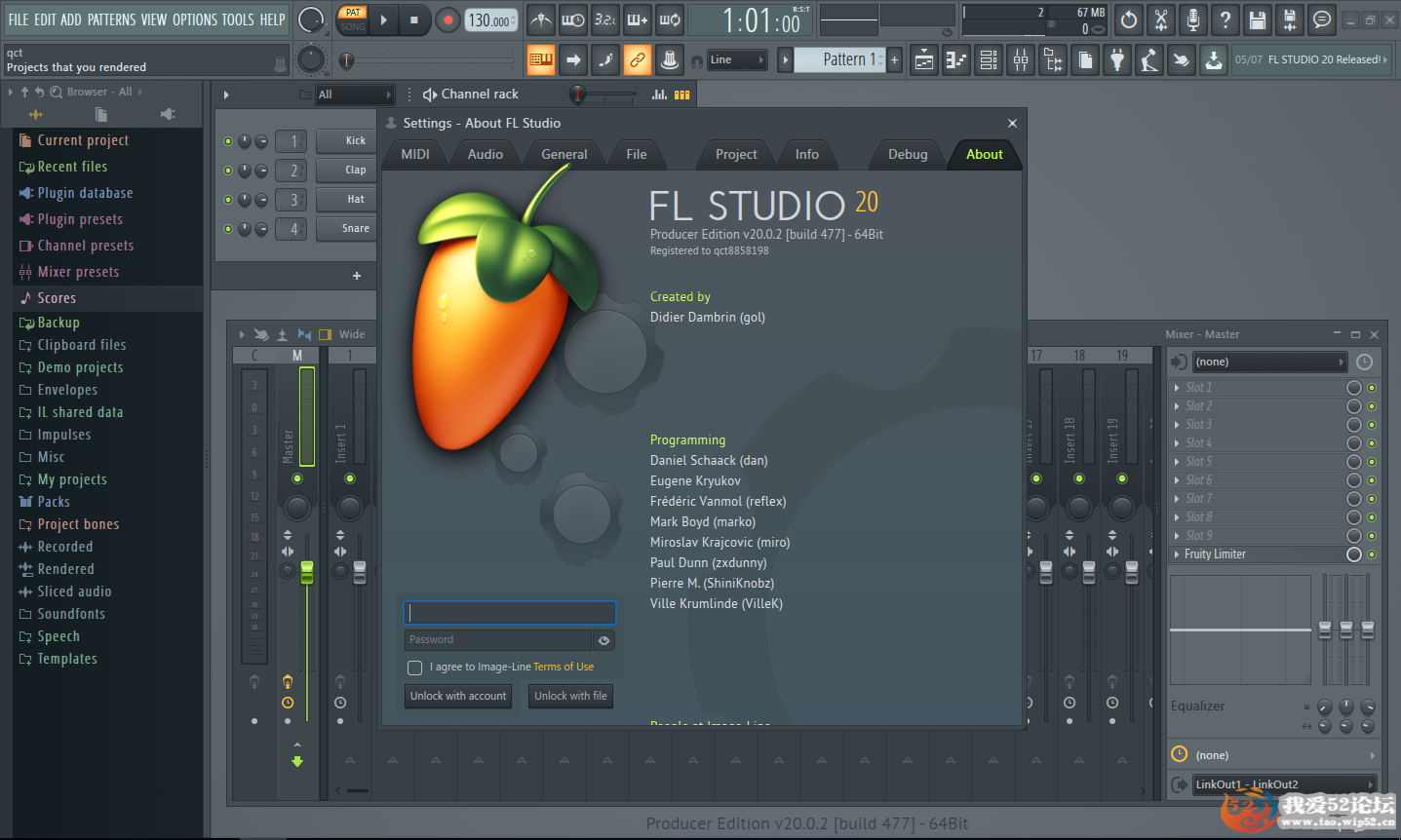Toggle password visibility eye icon
Screen dimensions: 1401x840
coord(604,640)
